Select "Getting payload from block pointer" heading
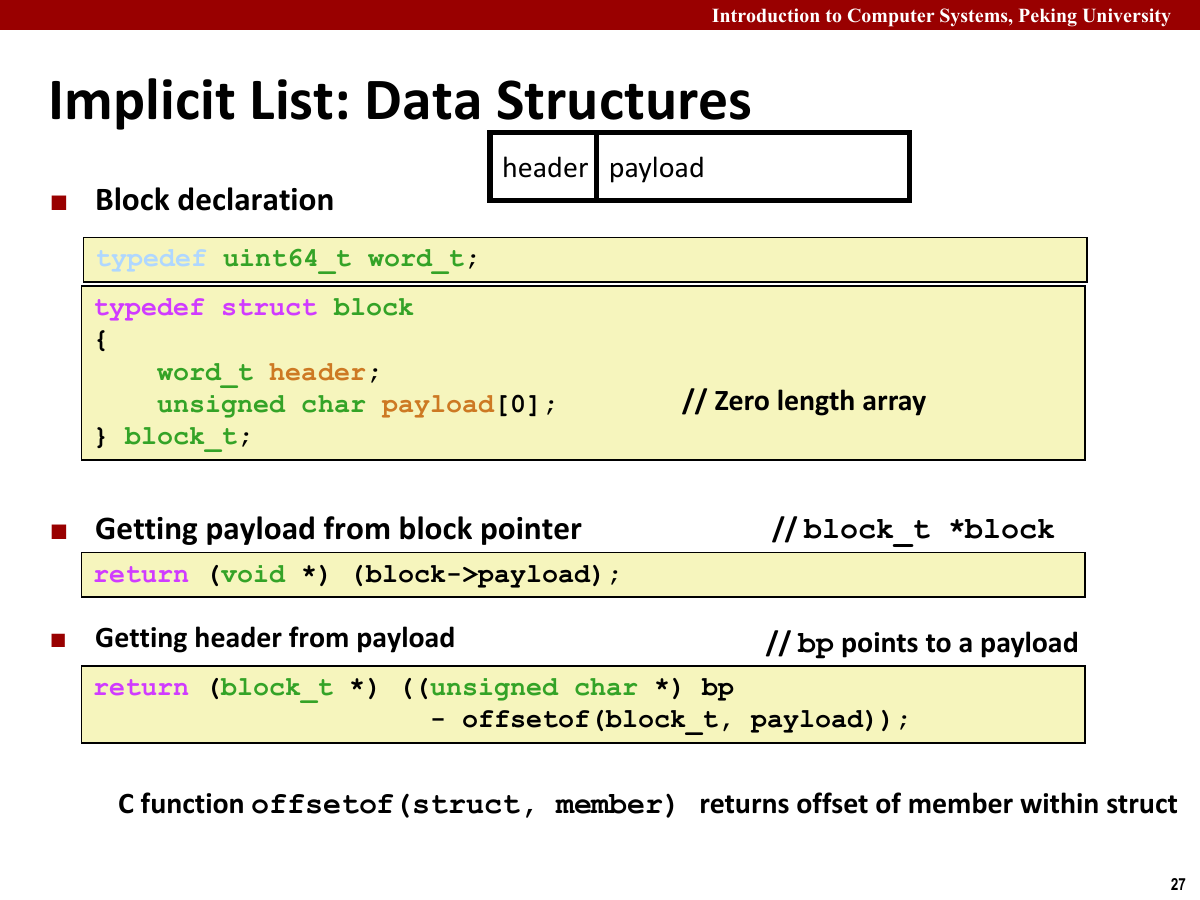The height and width of the screenshot is (900, 1200). coord(338,529)
